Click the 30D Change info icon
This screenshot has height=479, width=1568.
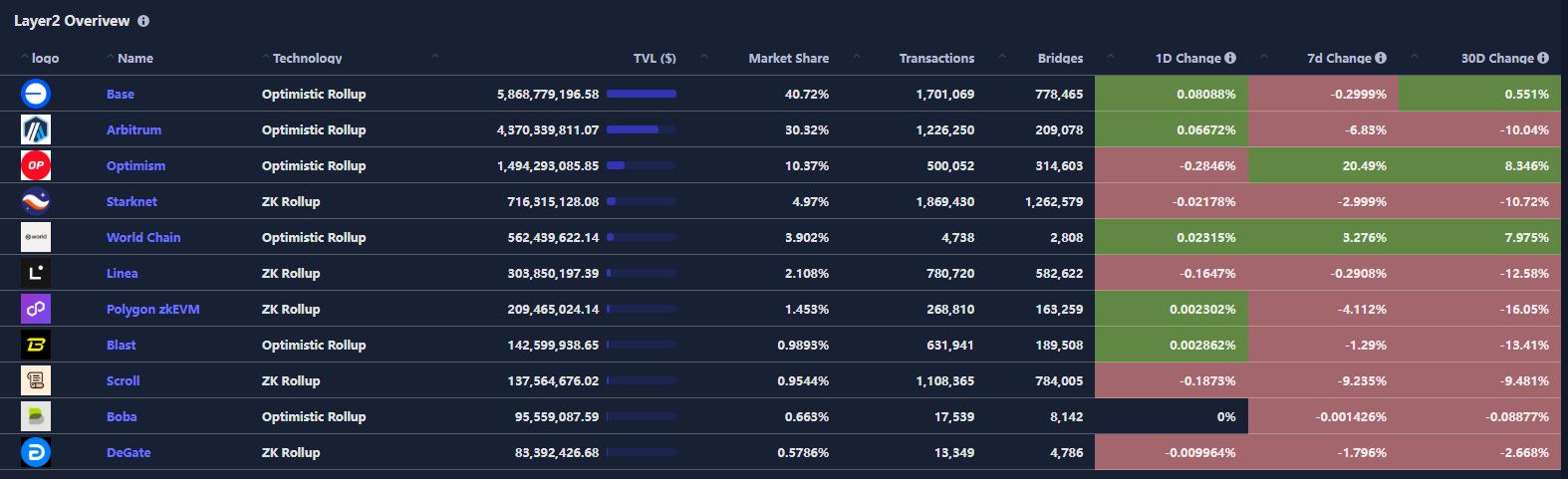pos(1543,58)
